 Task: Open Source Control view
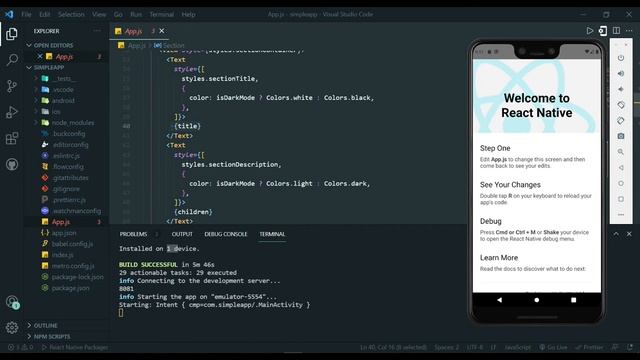pyautogui.click(x=12, y=86)
